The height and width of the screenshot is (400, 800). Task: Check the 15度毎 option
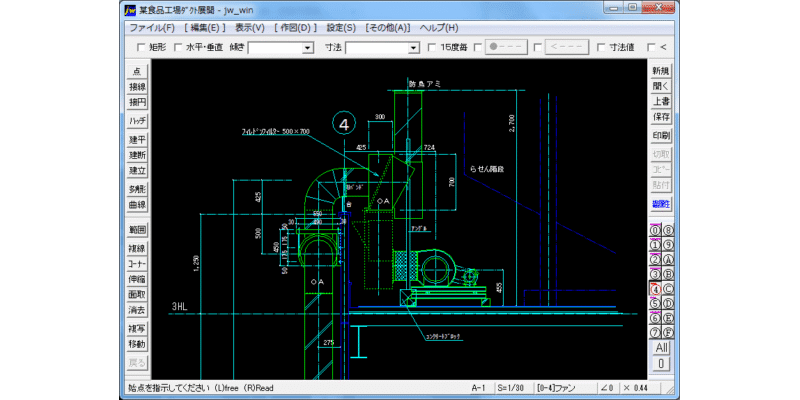point(432,47)
